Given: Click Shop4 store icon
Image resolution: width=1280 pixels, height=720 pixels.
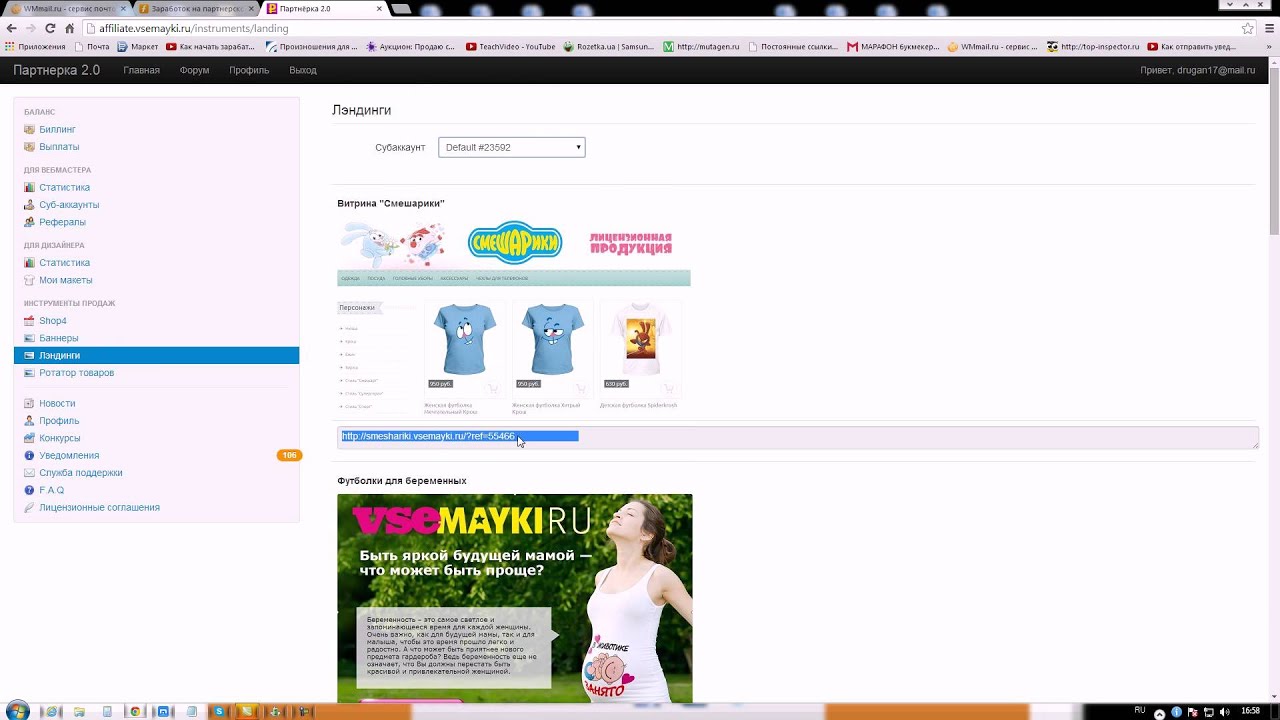Looking at the screenshot, I should tap(29, 321).
